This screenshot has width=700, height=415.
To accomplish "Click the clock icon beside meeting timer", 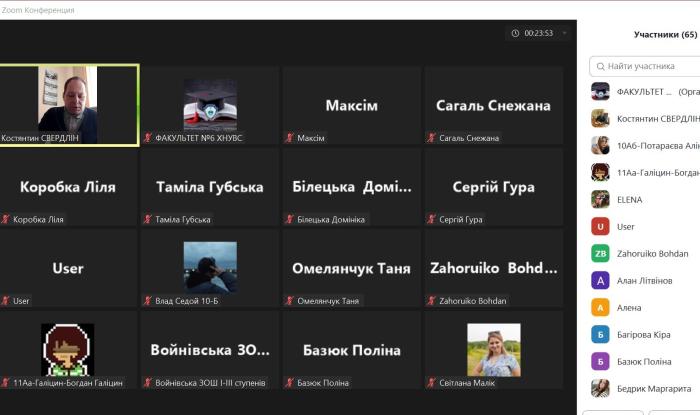I will click(x=515, y=33).
